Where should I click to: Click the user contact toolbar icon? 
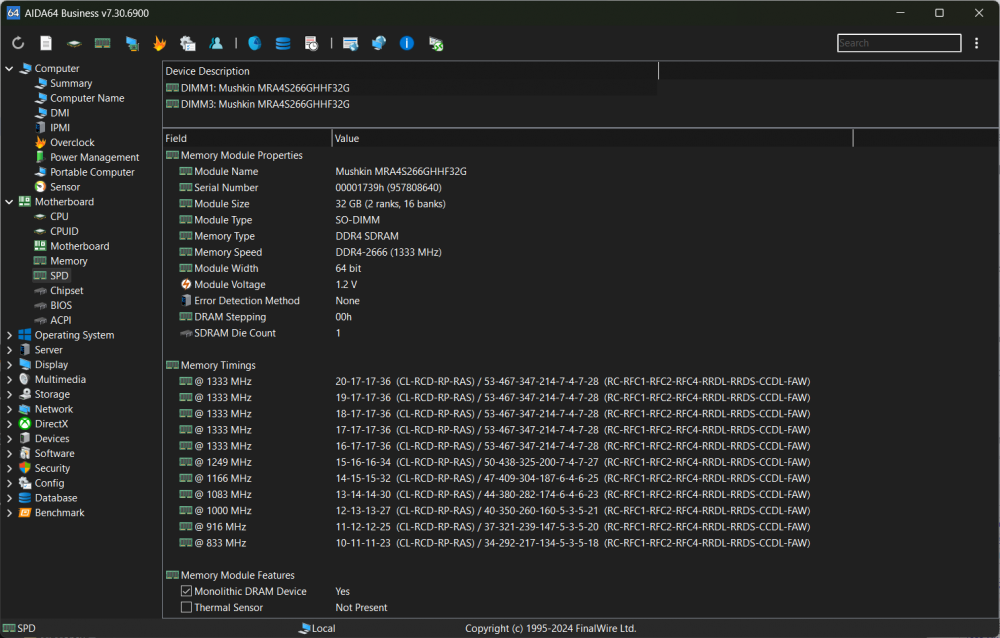(x=216, y=43)
